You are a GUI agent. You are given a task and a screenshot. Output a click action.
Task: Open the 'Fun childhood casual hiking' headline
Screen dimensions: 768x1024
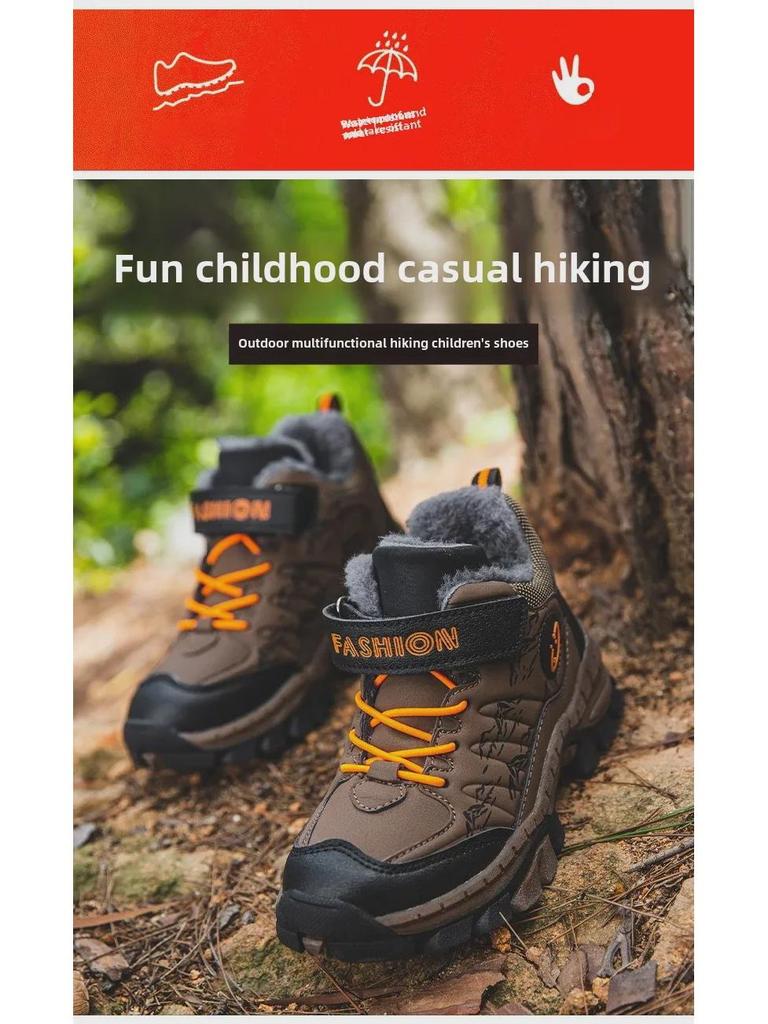[x=382, y=268]
